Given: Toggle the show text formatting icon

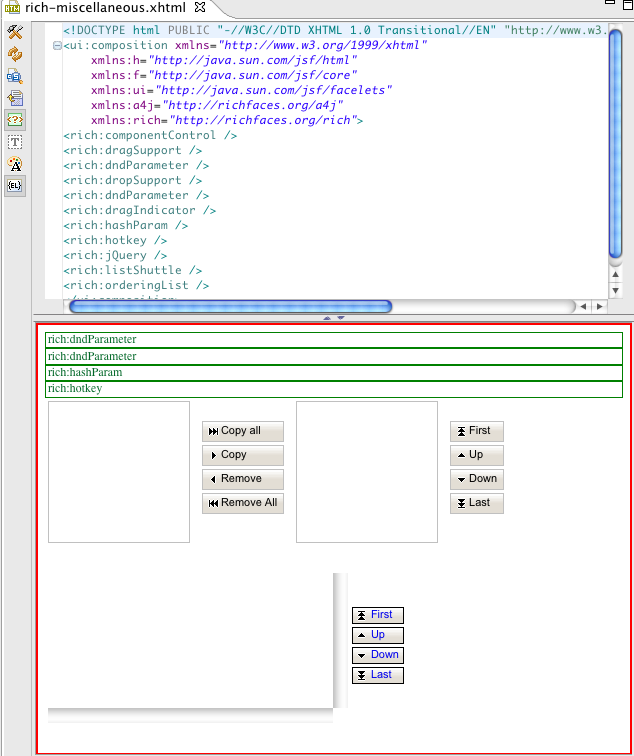Looking at the screenshot, I should pos(15,142).
